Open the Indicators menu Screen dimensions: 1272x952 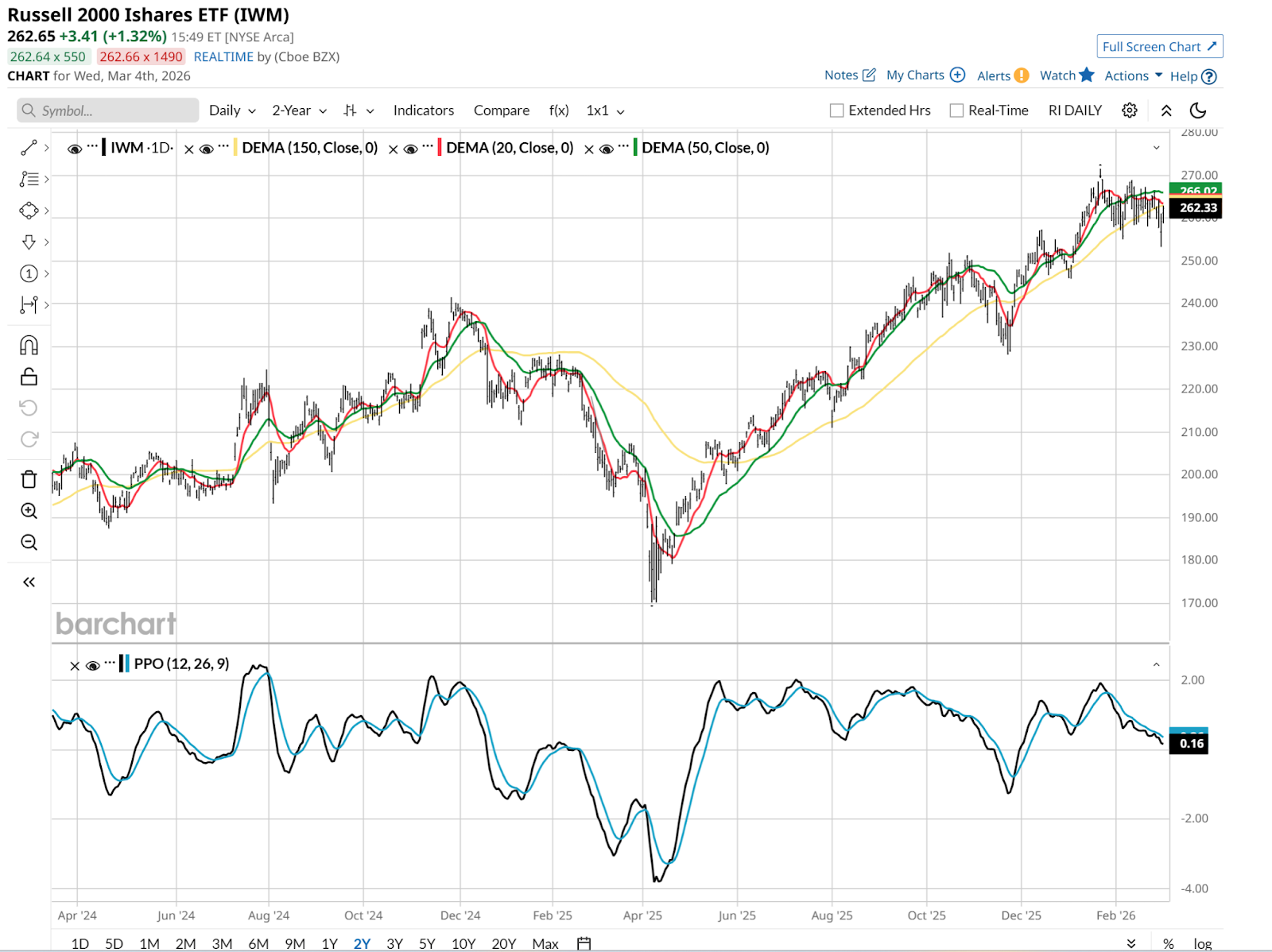(x=423, y=110)
